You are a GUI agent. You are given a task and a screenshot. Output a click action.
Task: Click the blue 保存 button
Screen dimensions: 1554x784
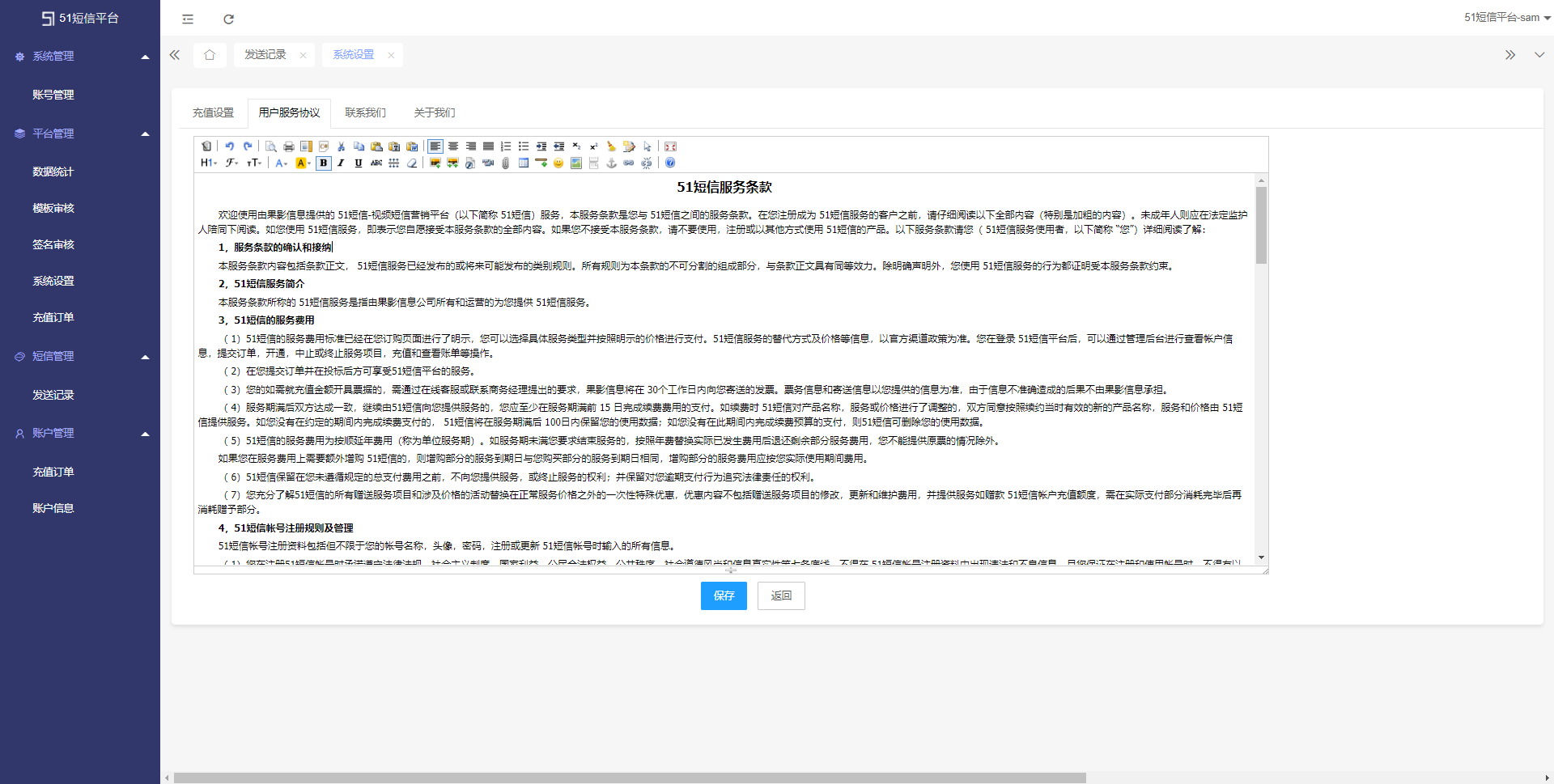[724, 596]
